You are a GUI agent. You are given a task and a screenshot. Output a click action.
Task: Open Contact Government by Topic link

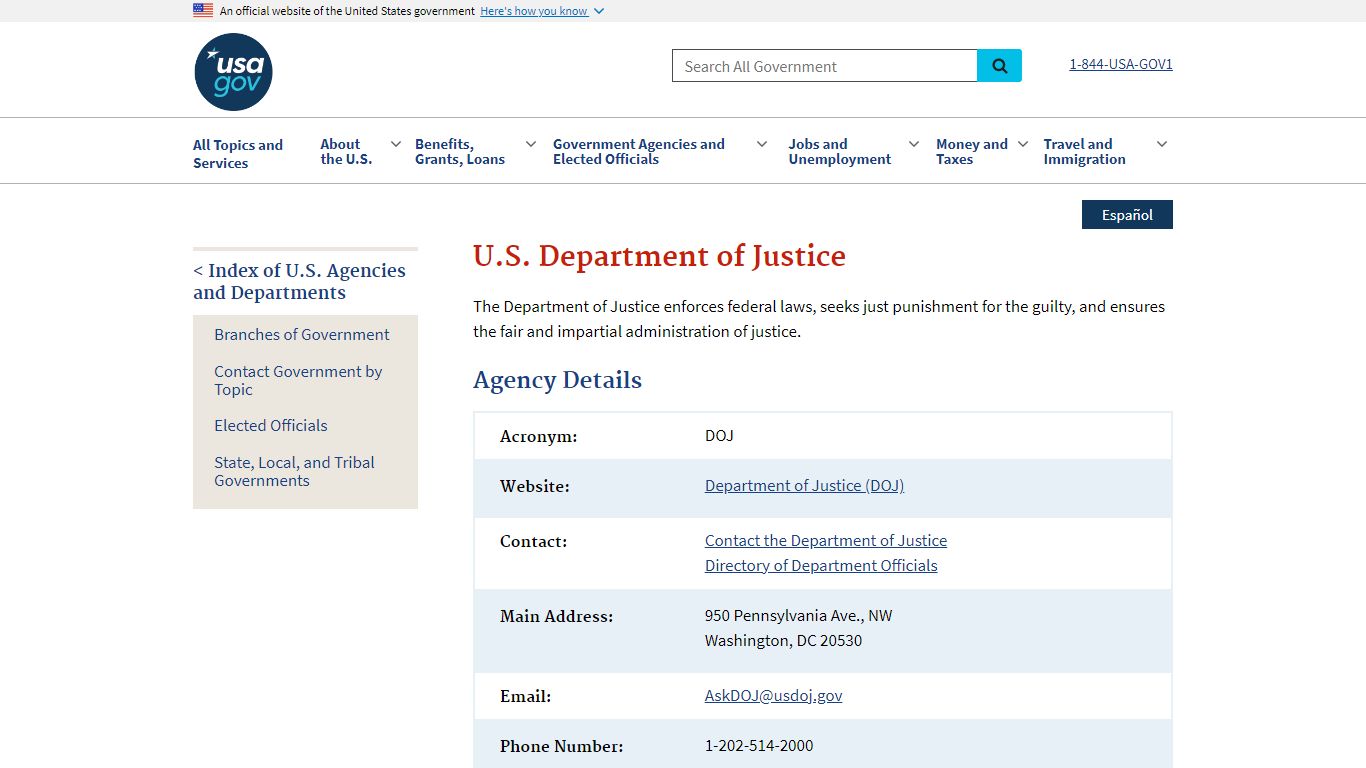tap(298, 380)
